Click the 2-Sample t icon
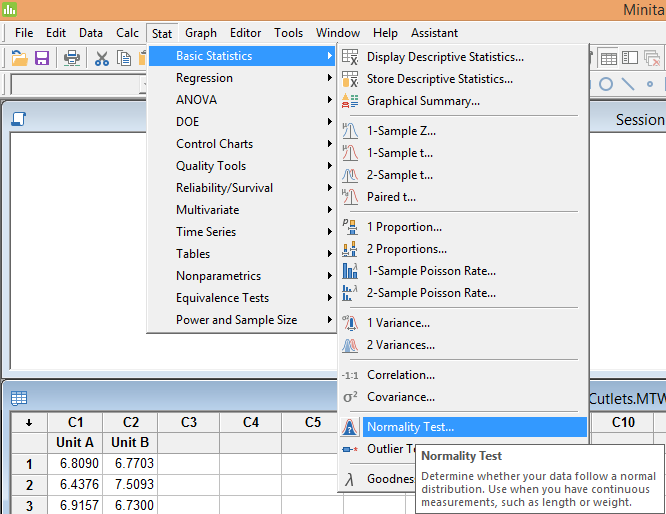This screenshot has width=666, height=514. [x=350, y=175]
